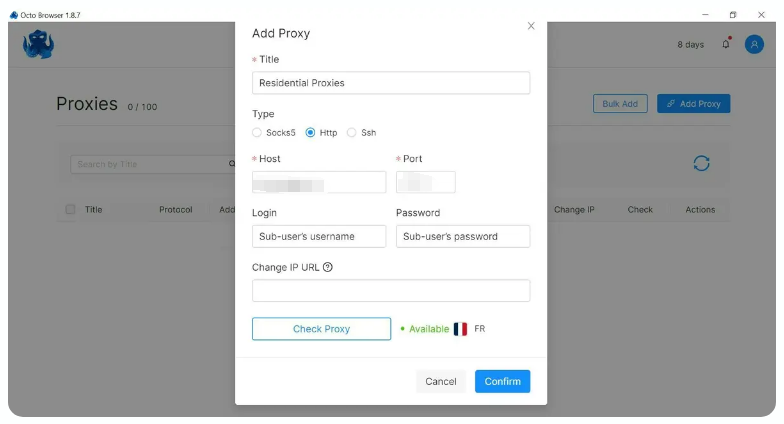Viewport: 784px width, 424px height.
Task: Click the refresh proxies icon
Action: point(701,164)
